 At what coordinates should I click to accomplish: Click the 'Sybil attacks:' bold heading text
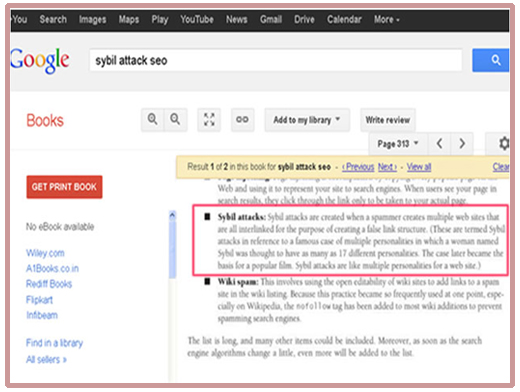[242, 217]
